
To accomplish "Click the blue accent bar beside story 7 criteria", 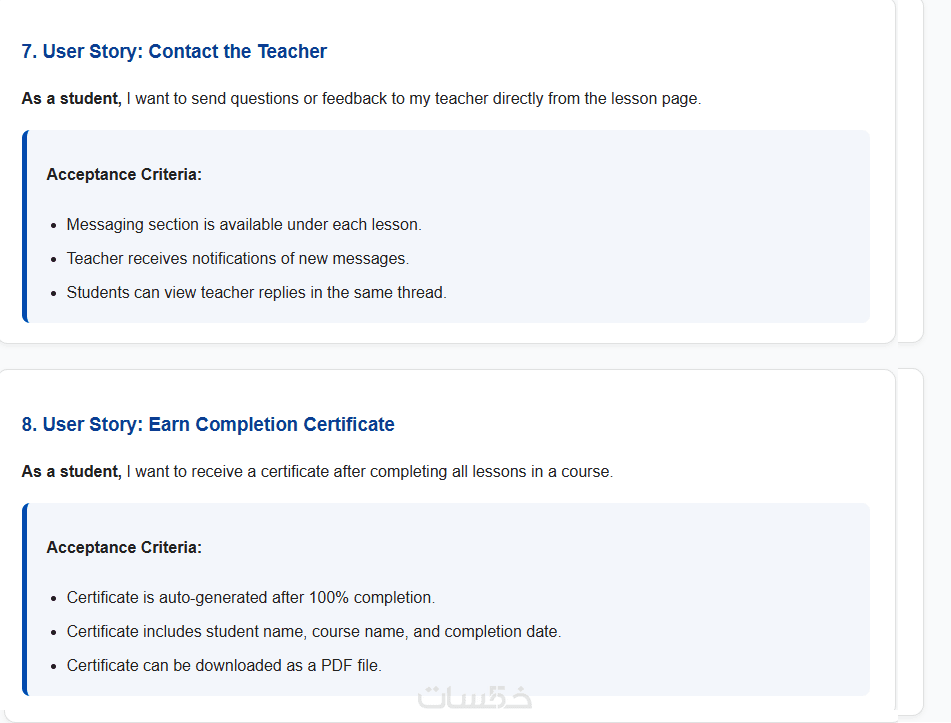I will pyautogui.click(x=25, y=226).
